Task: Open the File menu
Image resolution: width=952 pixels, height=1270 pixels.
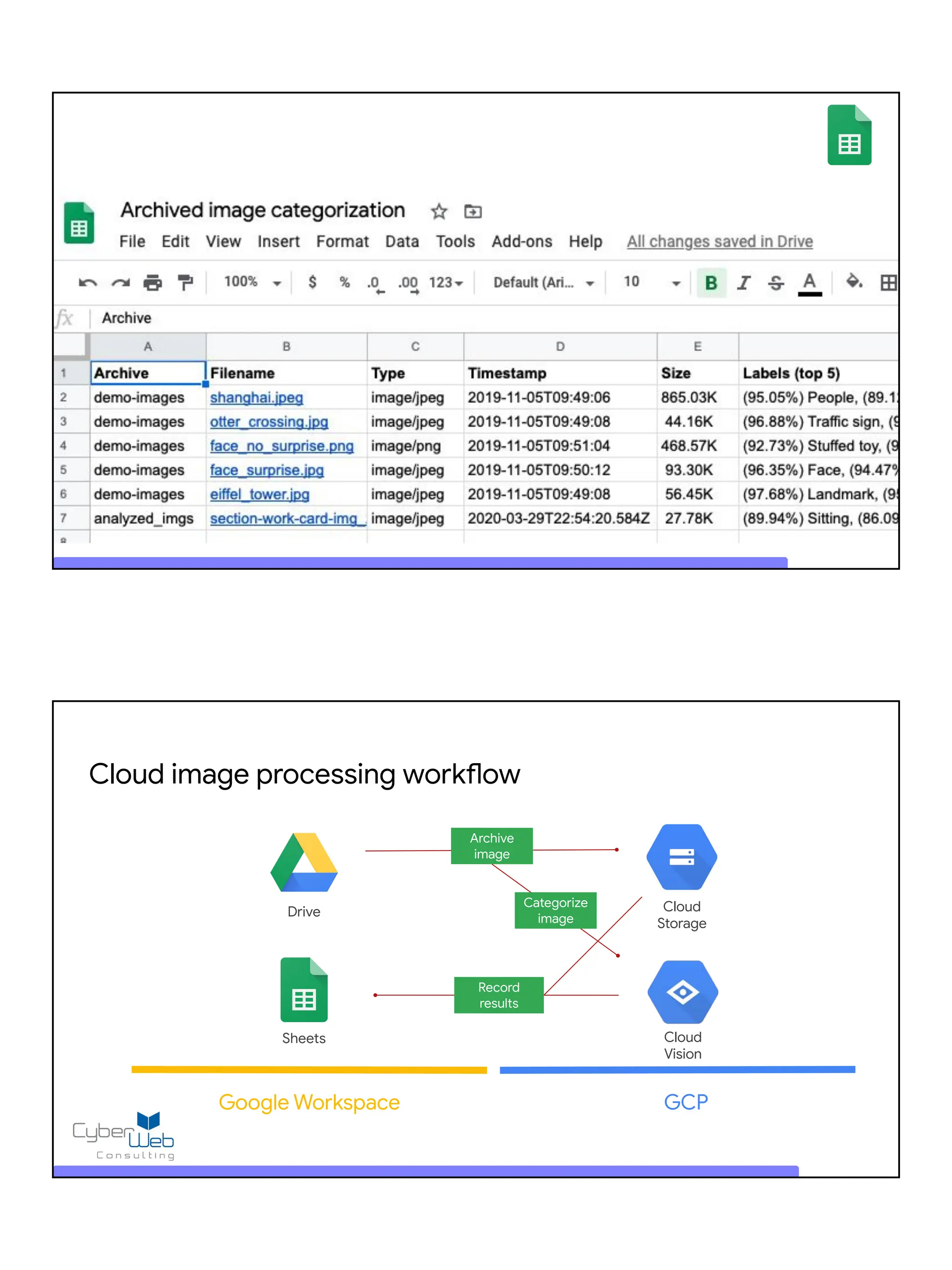Action: click(132, 242)
